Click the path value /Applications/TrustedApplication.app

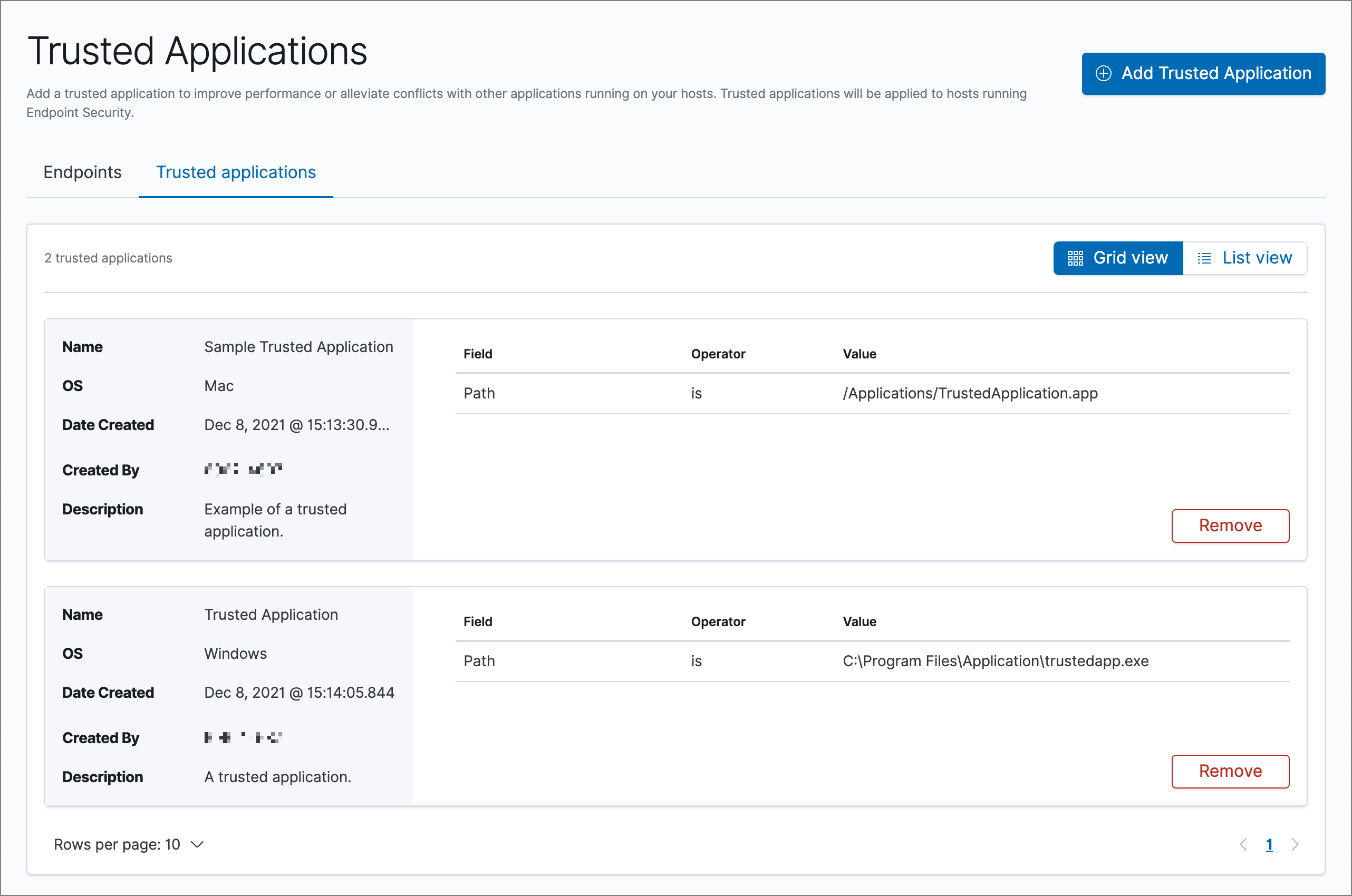970,393
